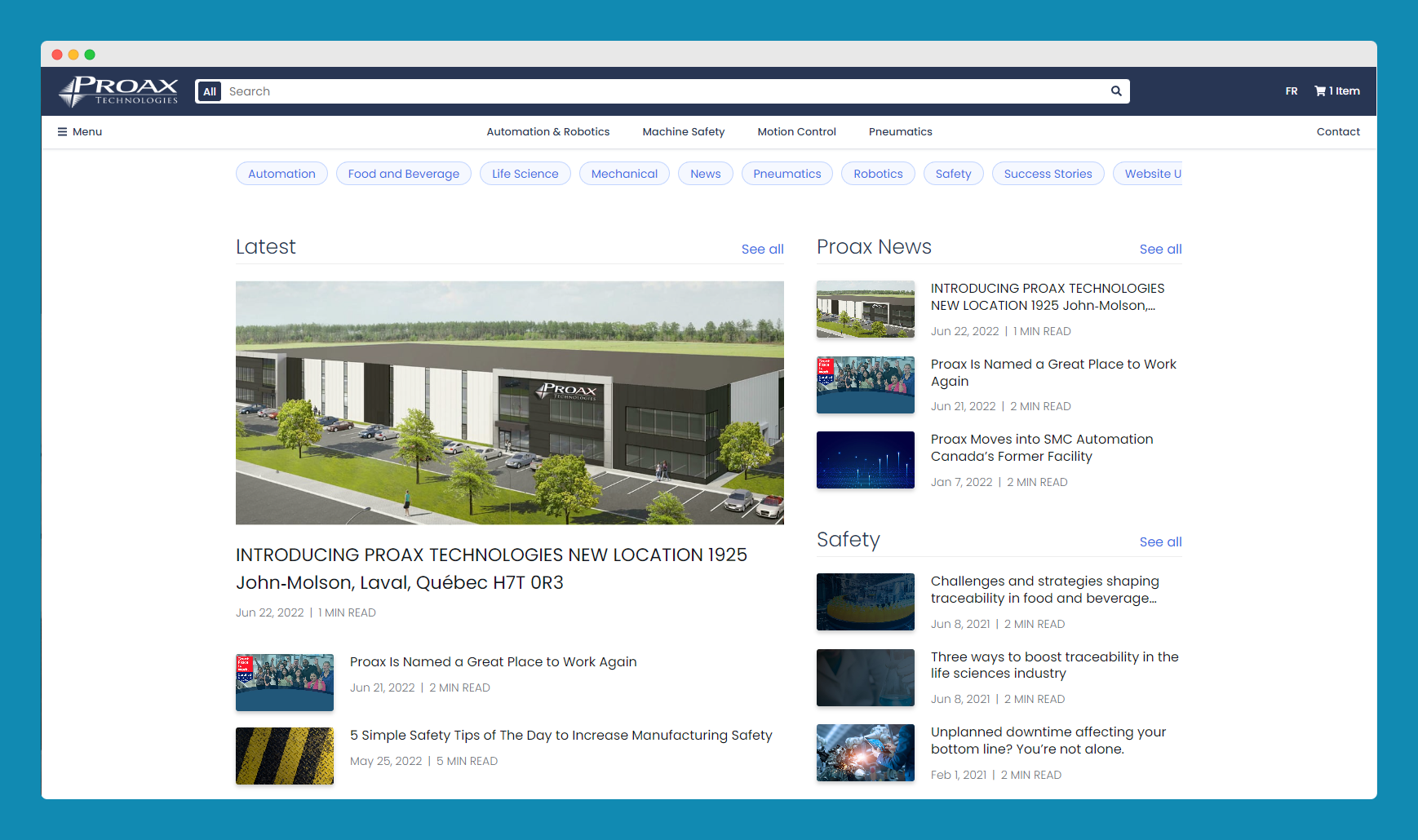Click the 'Jun 22, 2022 | 1 MIN READ' text under featured article
Image resolution: width=1418 pixels, height=840 pixels.
(306, 613)
